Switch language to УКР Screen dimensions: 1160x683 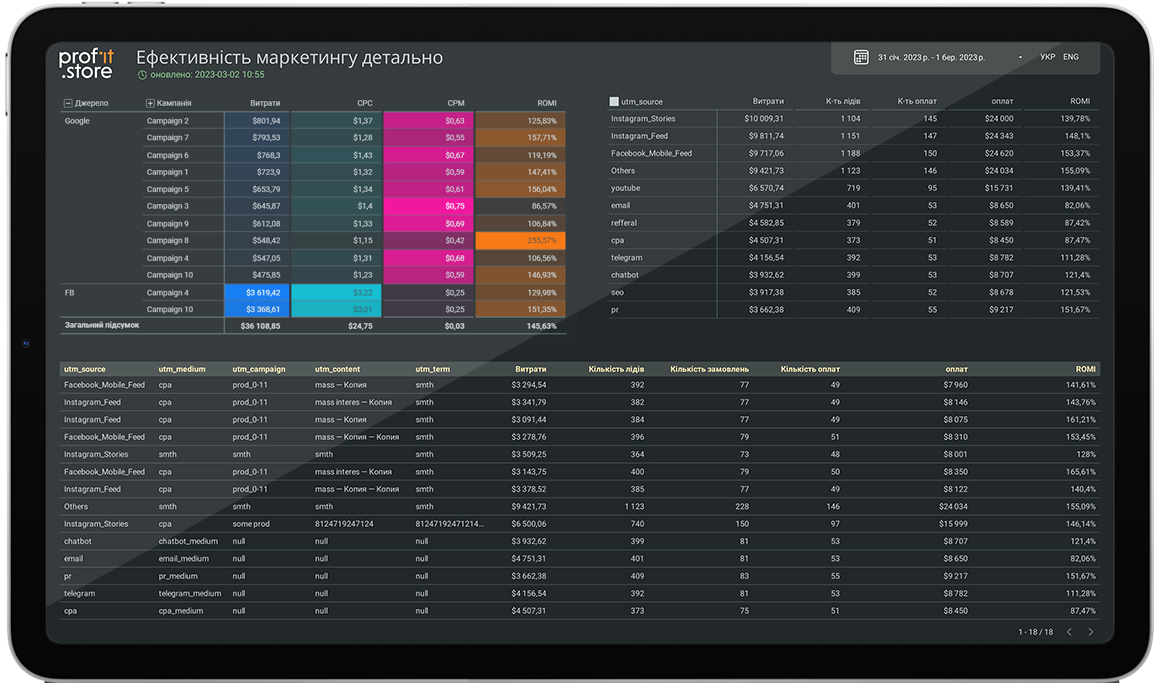pos(1047,57)
